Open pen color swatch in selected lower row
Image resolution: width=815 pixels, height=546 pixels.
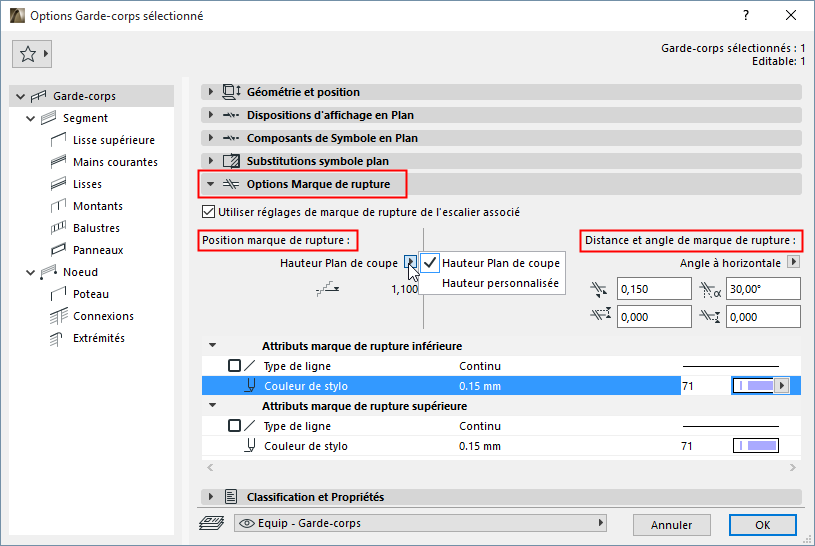point(754,385)
